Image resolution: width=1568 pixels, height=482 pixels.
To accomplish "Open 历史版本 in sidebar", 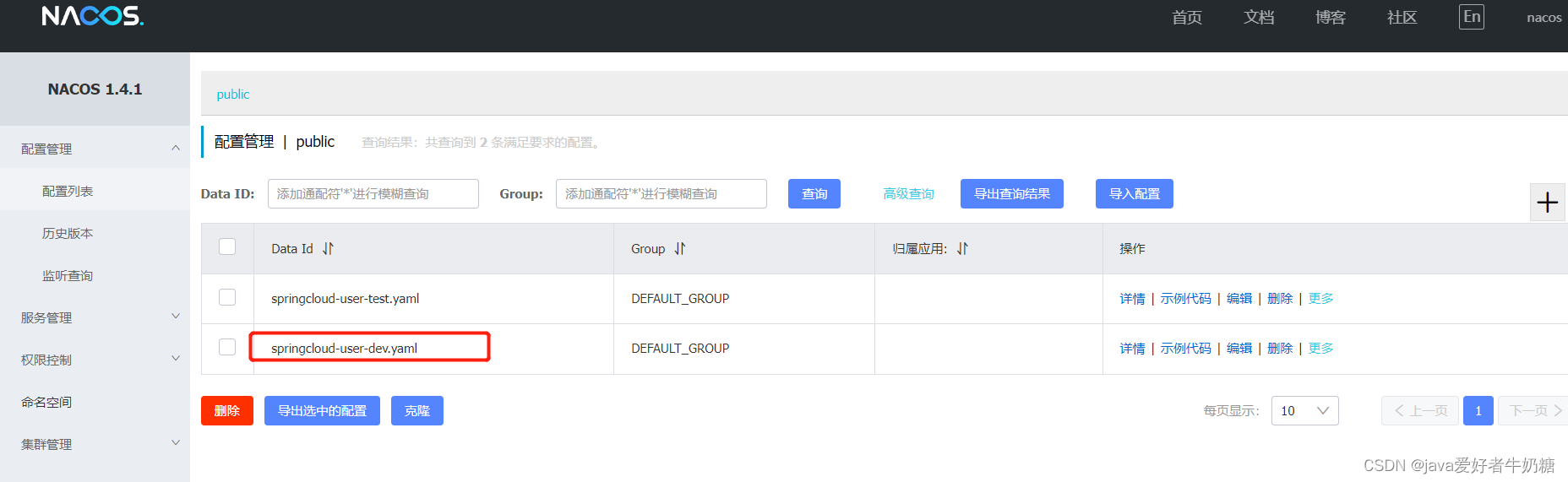I will pyautogui.click(x=68, y=233).
